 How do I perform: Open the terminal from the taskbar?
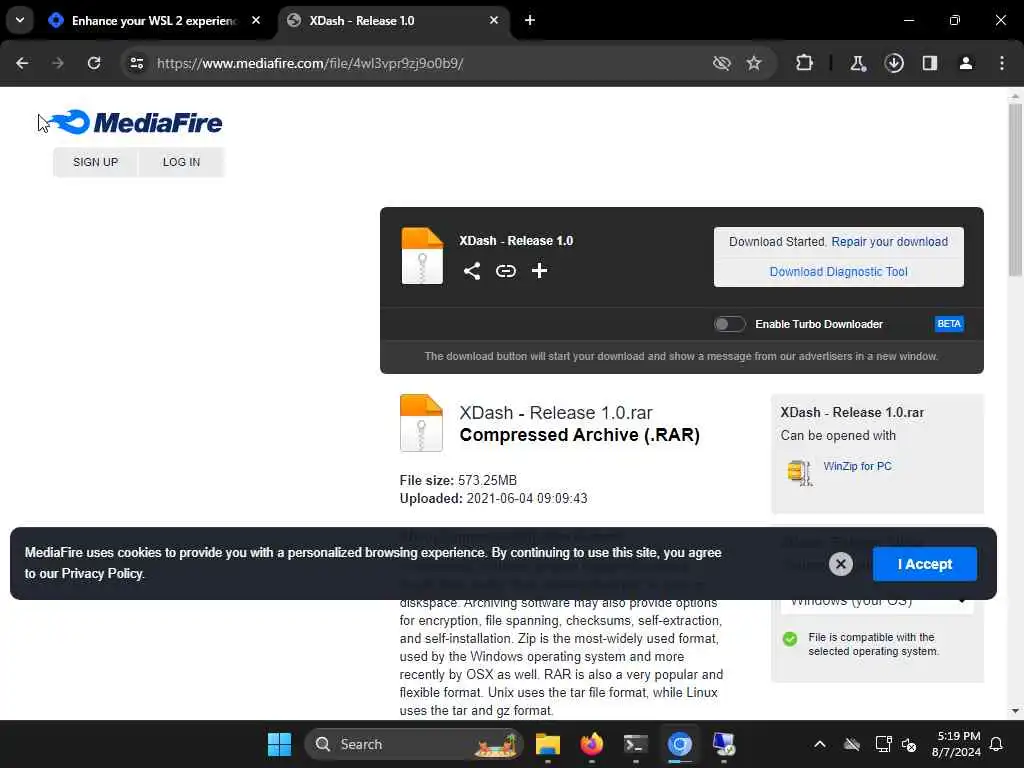(635, 744)
